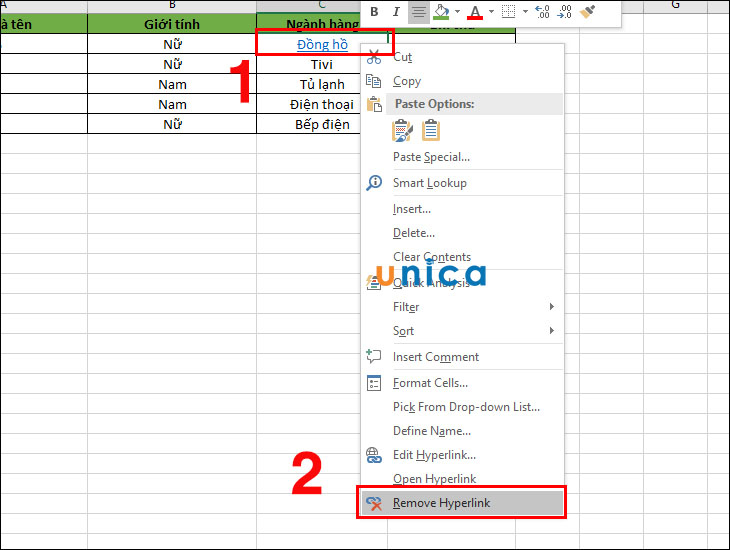The width and height of the screenshot is (730, 550).
Task: Choose Insert Comment
Action: [436, 357]
